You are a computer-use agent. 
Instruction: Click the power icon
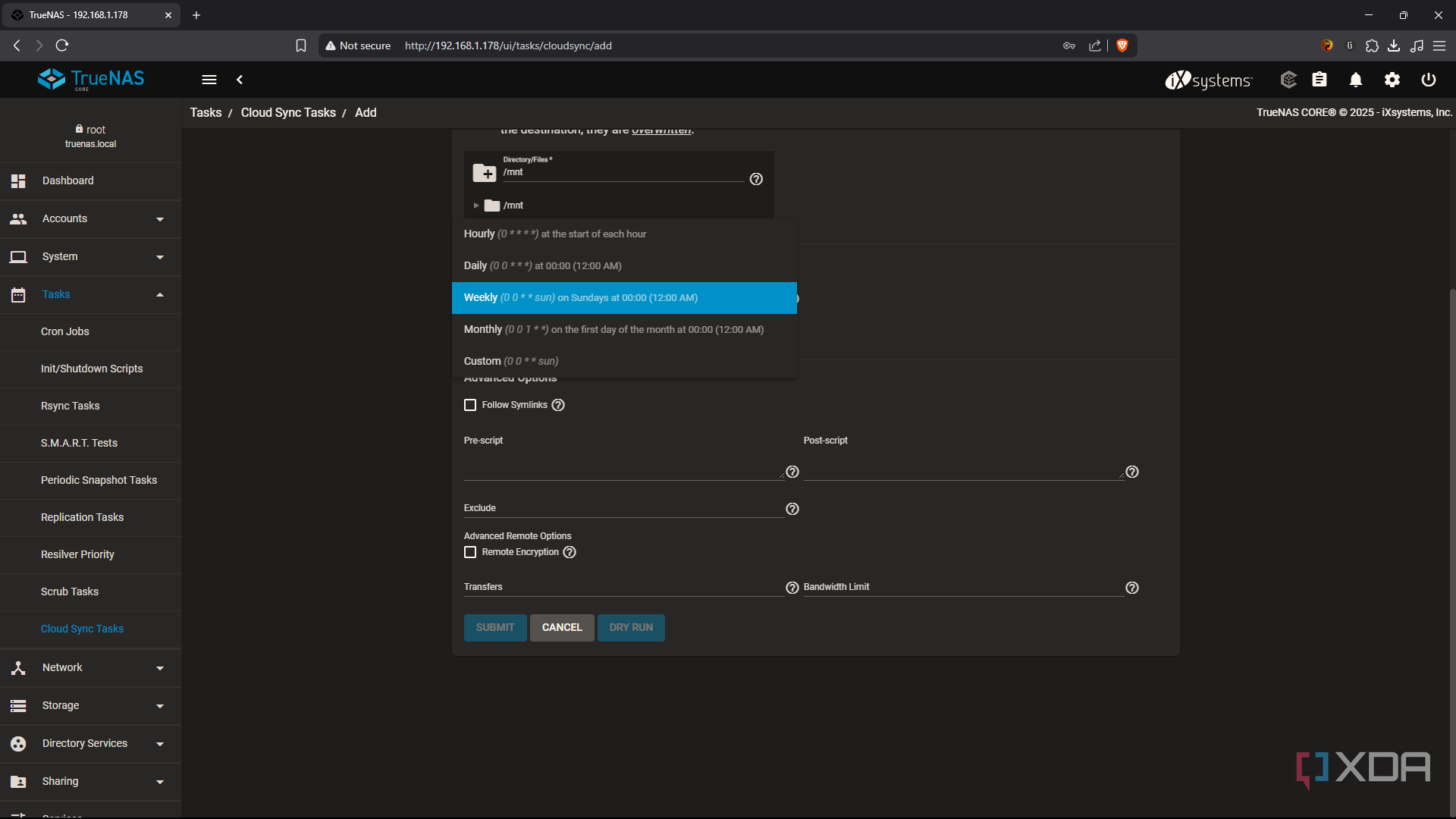1429,80
